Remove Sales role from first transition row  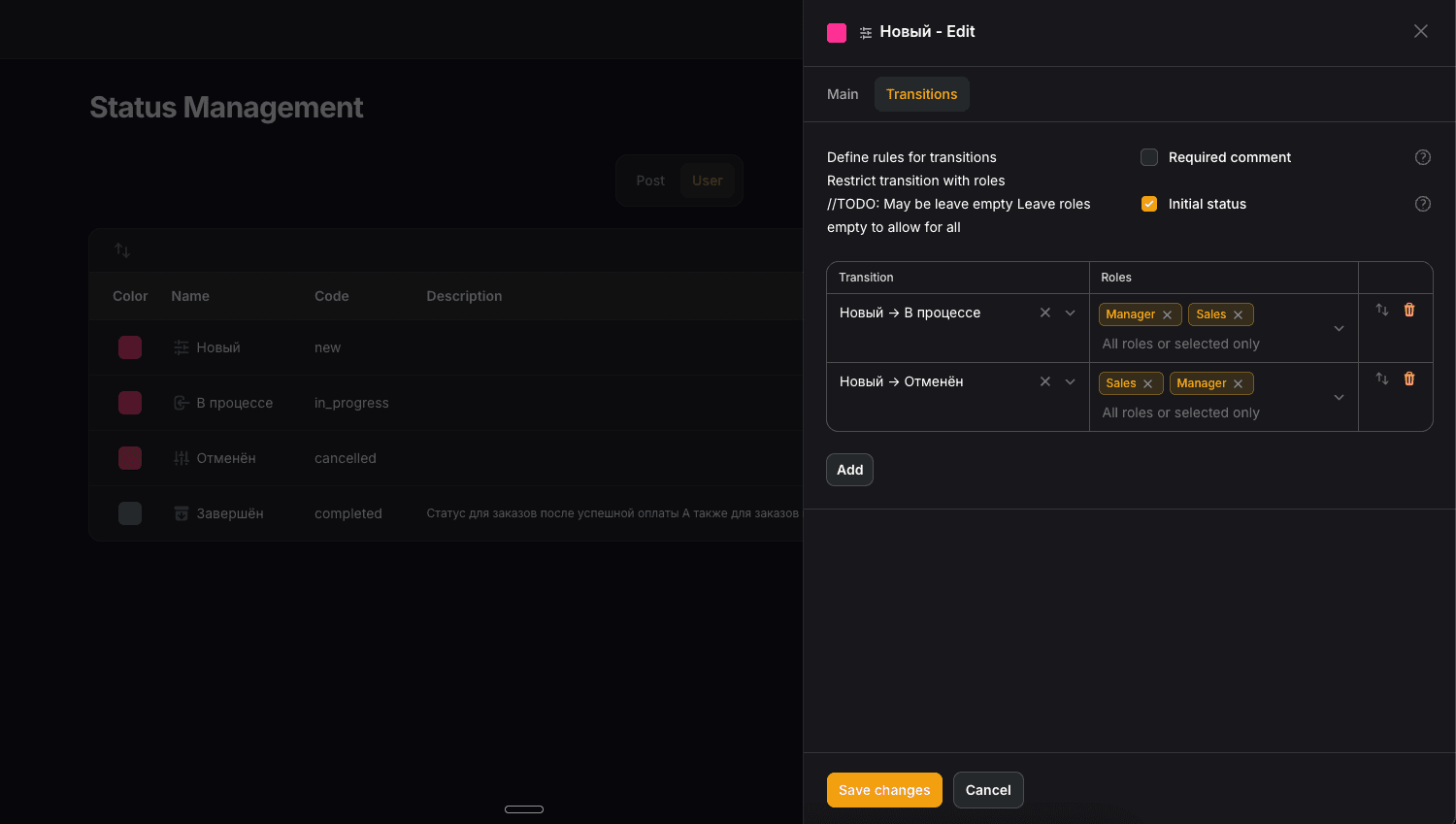coord(1239,314)
